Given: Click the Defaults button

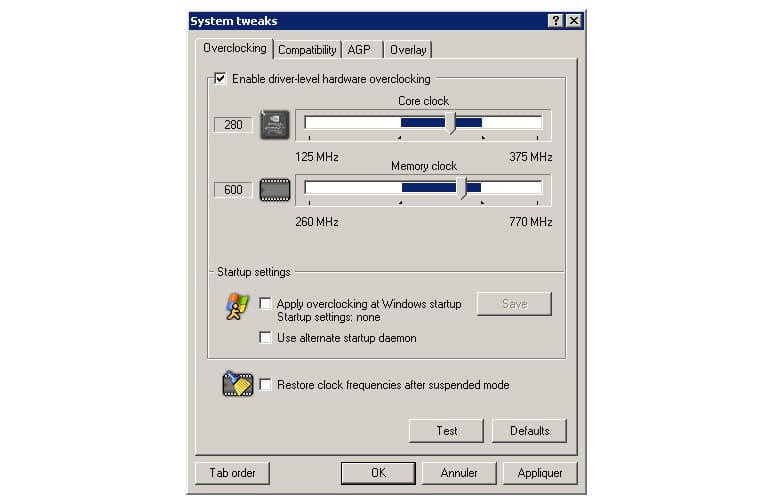Looking at the screenshot, I should coord(529,431).
